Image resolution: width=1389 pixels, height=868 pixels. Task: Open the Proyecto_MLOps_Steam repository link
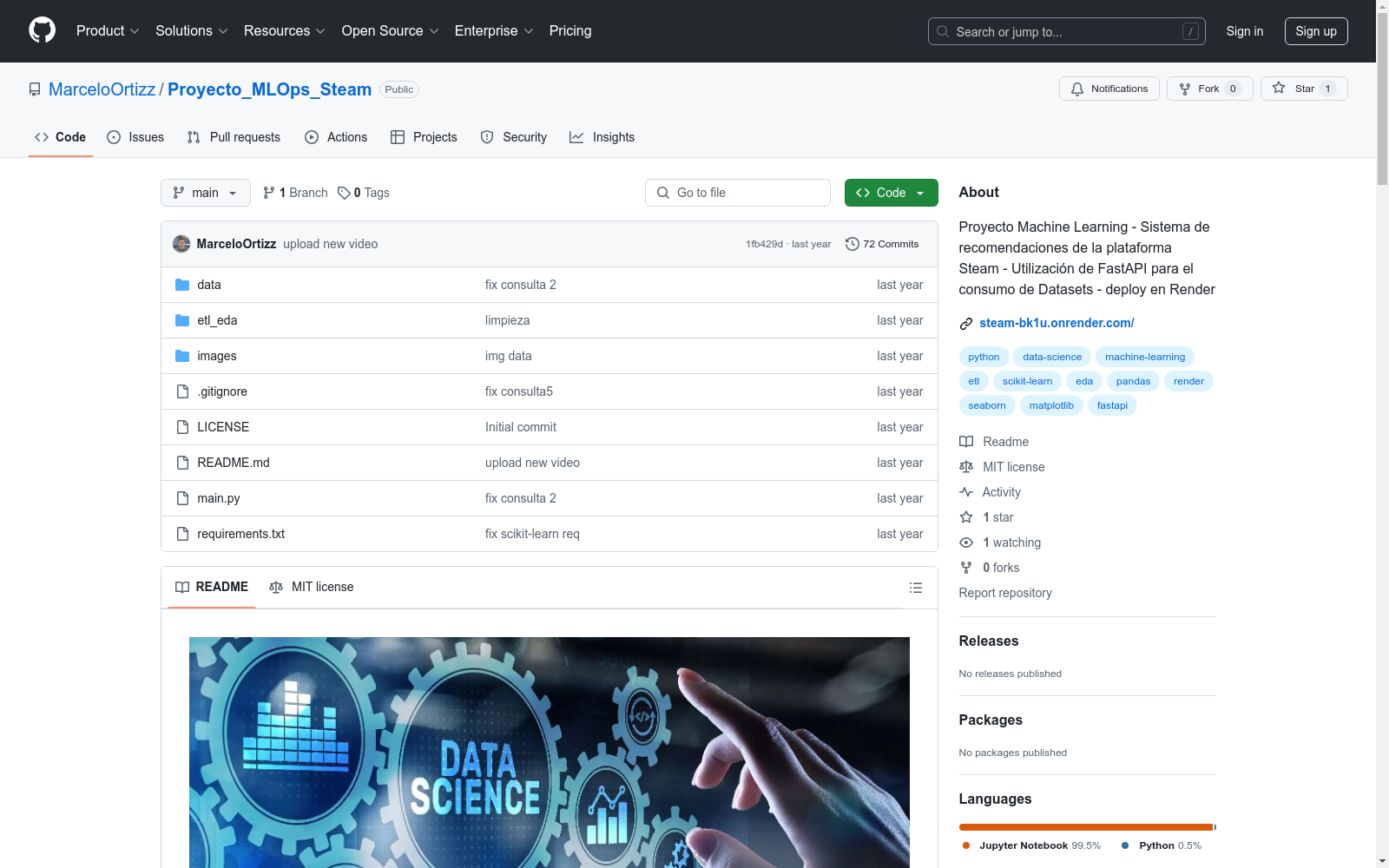tap(269, 89)
